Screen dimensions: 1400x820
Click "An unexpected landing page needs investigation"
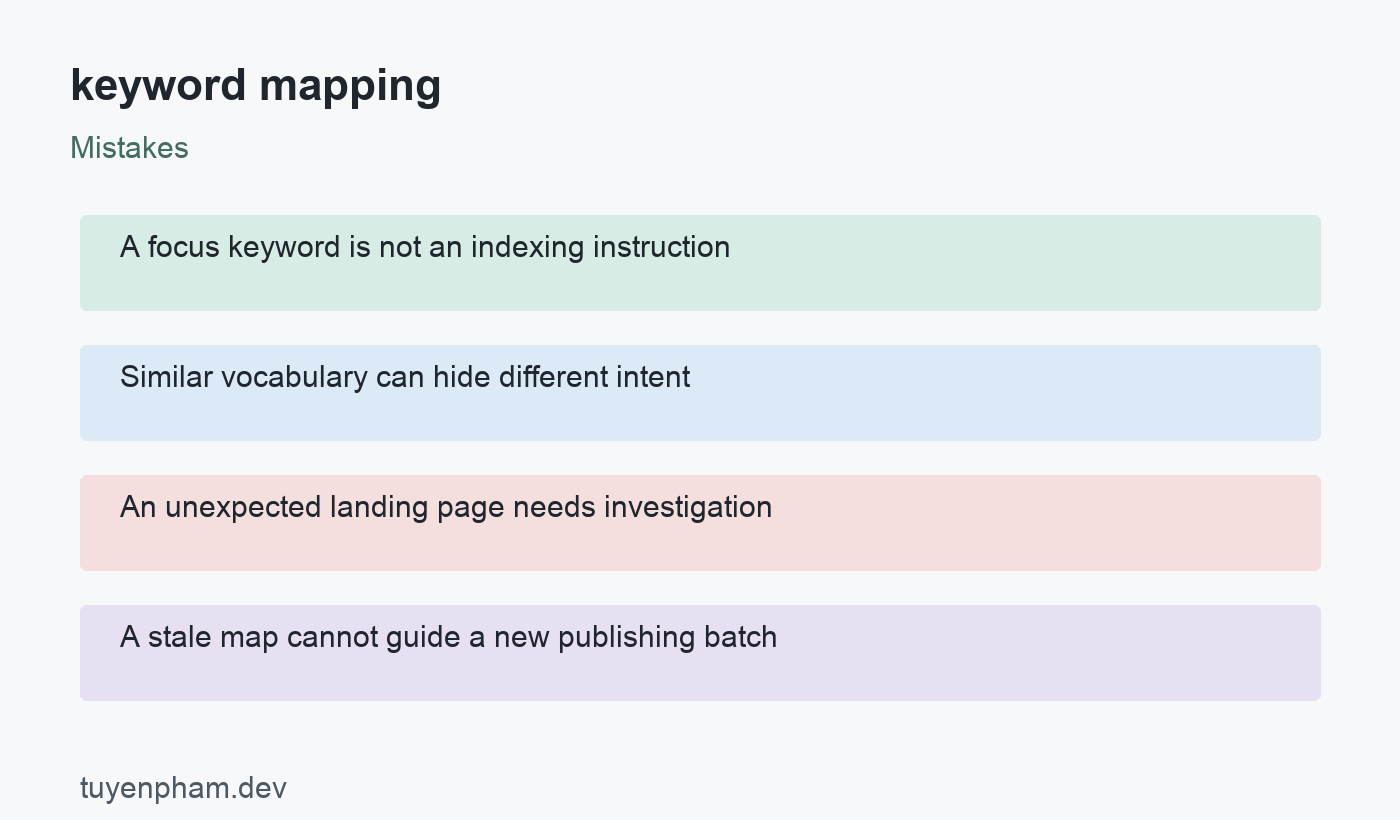click(700, 523)
